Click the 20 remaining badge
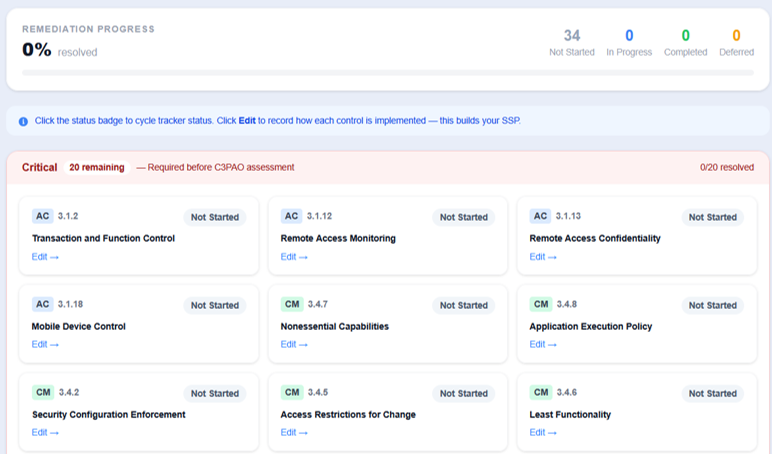772x454 pixels. pos(97,167)
